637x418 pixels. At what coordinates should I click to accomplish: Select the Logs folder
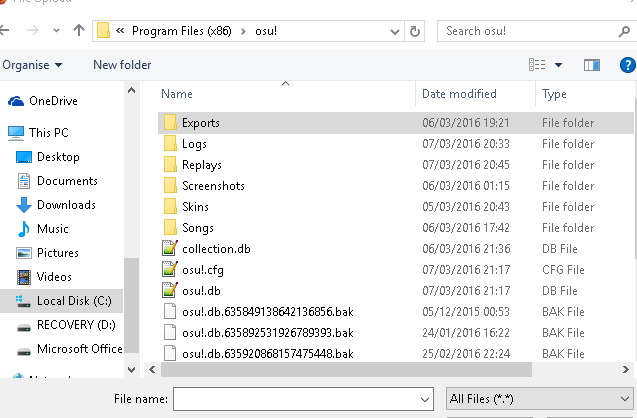tap(396, 144)
